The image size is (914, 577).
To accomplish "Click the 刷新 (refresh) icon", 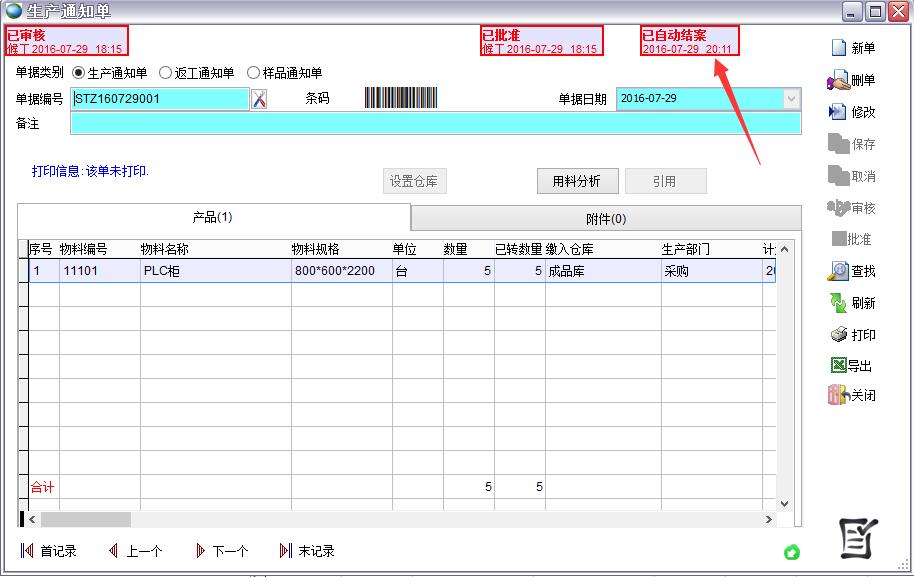I will [838, 303].
